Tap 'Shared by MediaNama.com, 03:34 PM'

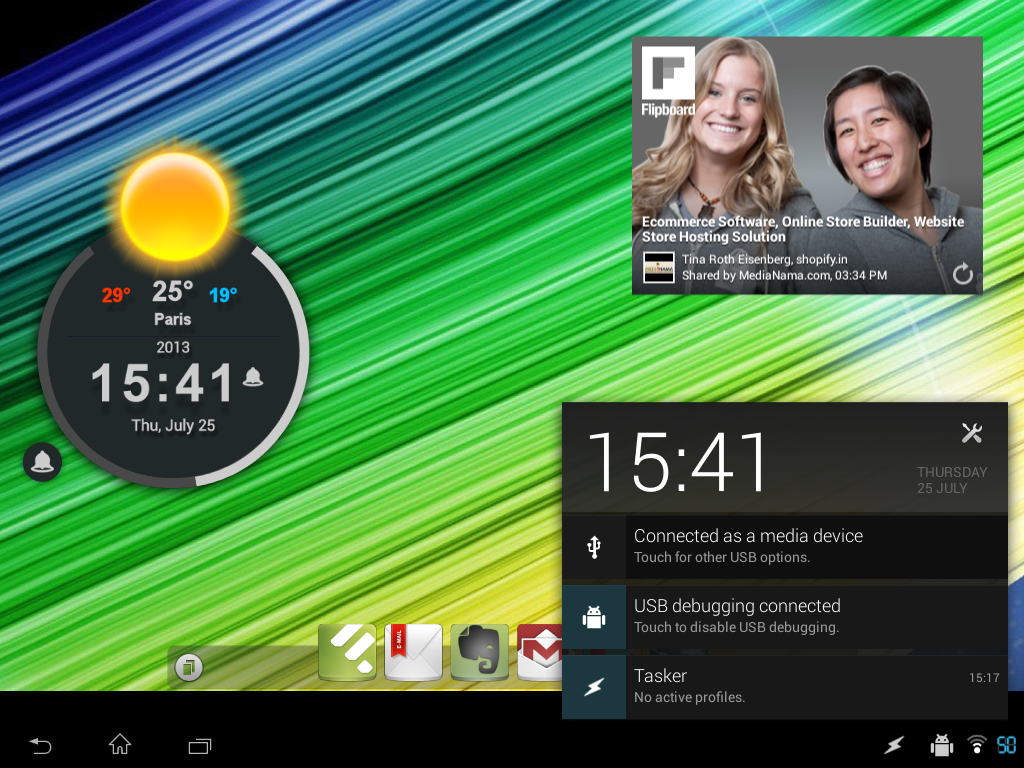tap(784, 276)
